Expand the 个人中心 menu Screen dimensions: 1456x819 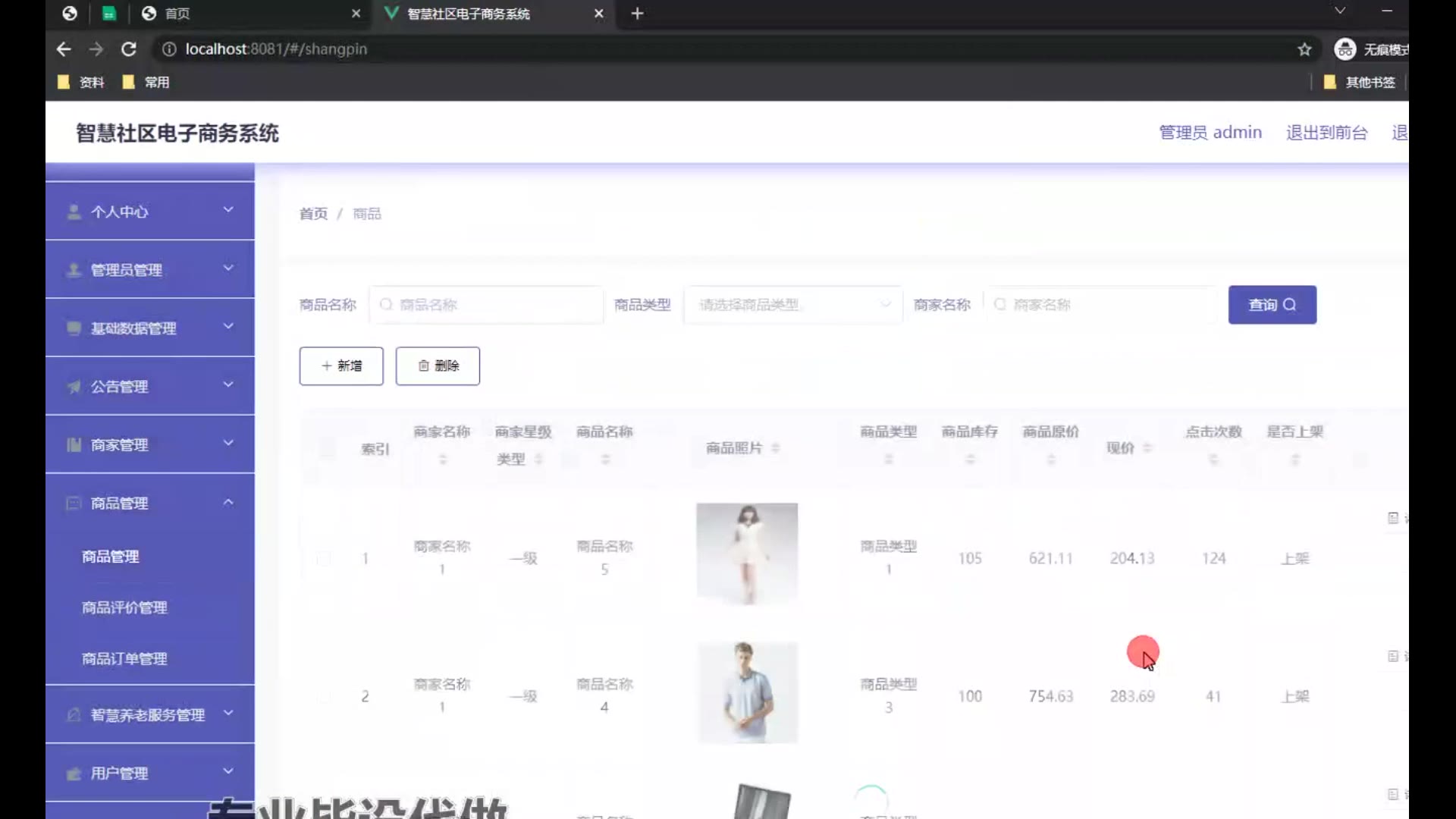click(x=150, y=211)
